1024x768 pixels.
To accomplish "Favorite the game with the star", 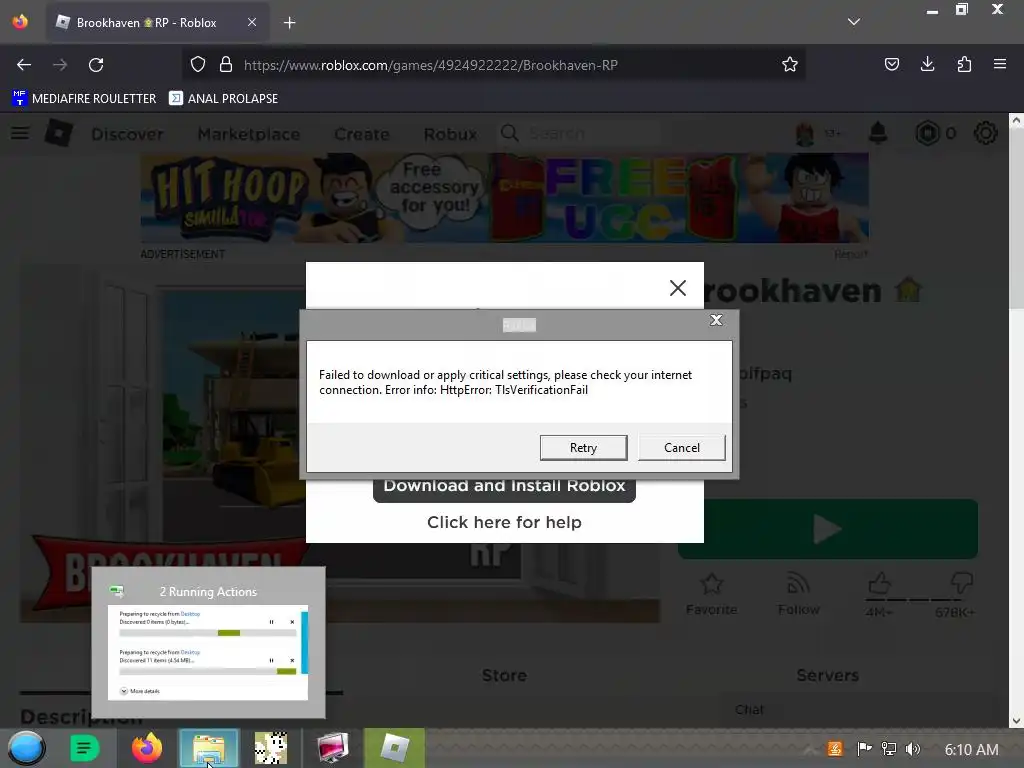I will click(x=711, y=593).
